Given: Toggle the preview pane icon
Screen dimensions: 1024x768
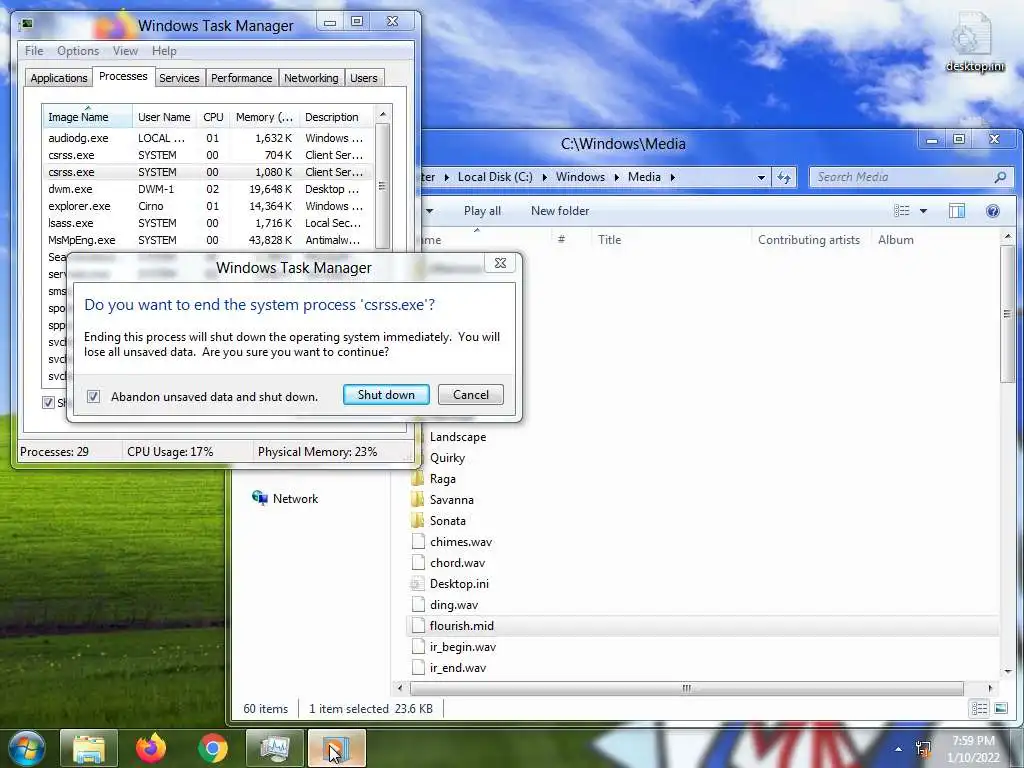Looking at the screenshot, I should (x=957, y=210).
